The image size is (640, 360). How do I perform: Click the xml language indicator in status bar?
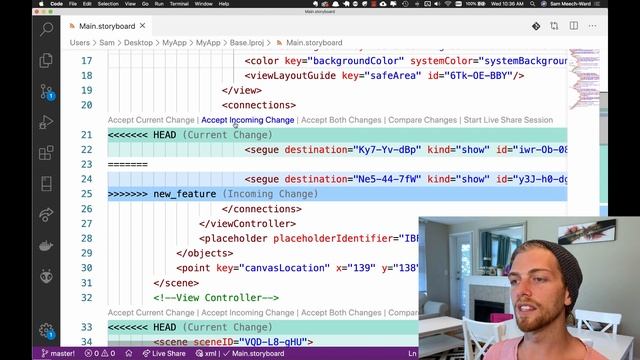click(206, 353)
